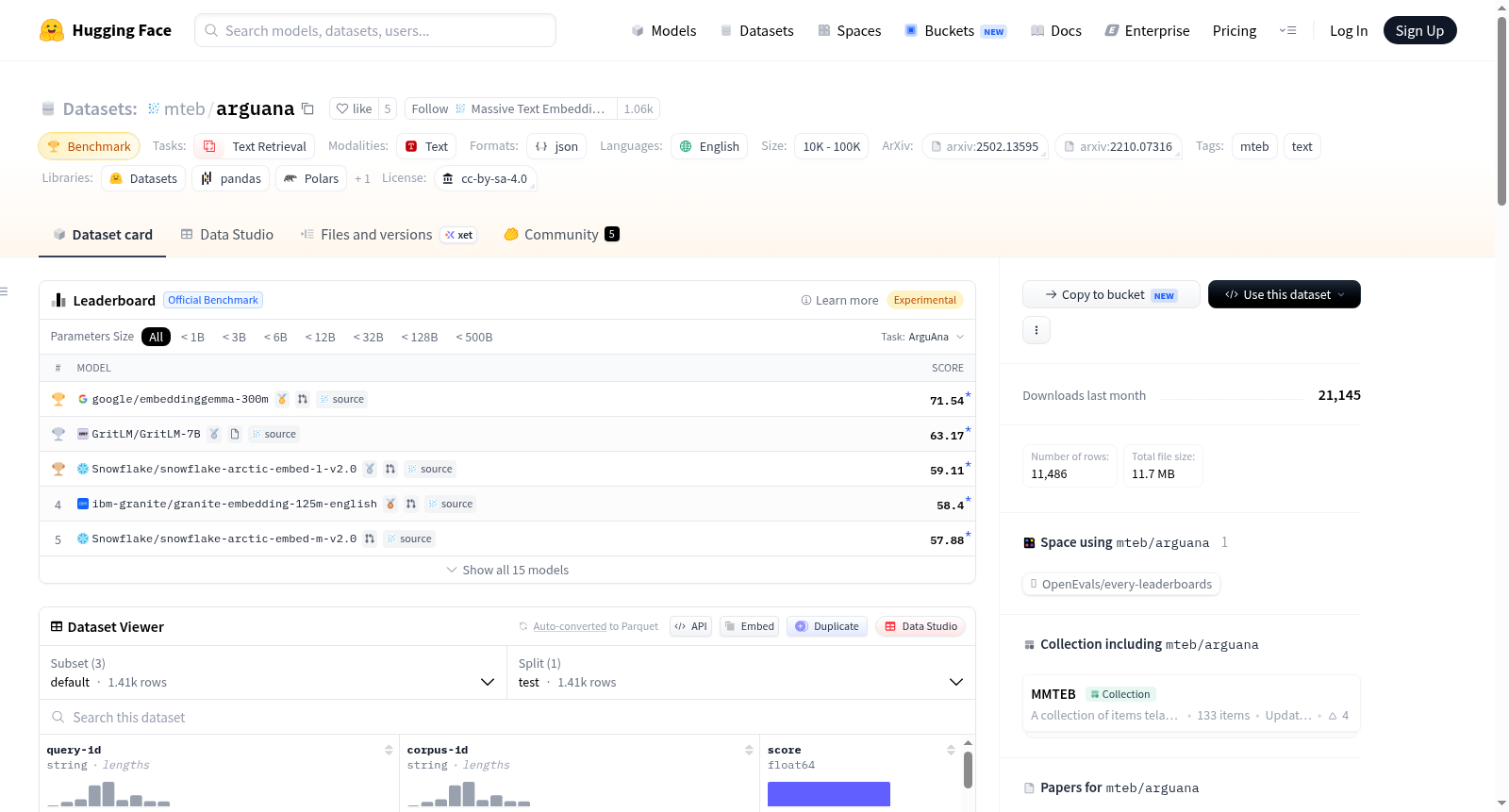Image resolution: width=1509 pixels, height=812 pixels.
Task: Click the pull request icon for snowflake-arctic-embed-m-v2.0
Action: pyautogui.click(x=370, y=539)
